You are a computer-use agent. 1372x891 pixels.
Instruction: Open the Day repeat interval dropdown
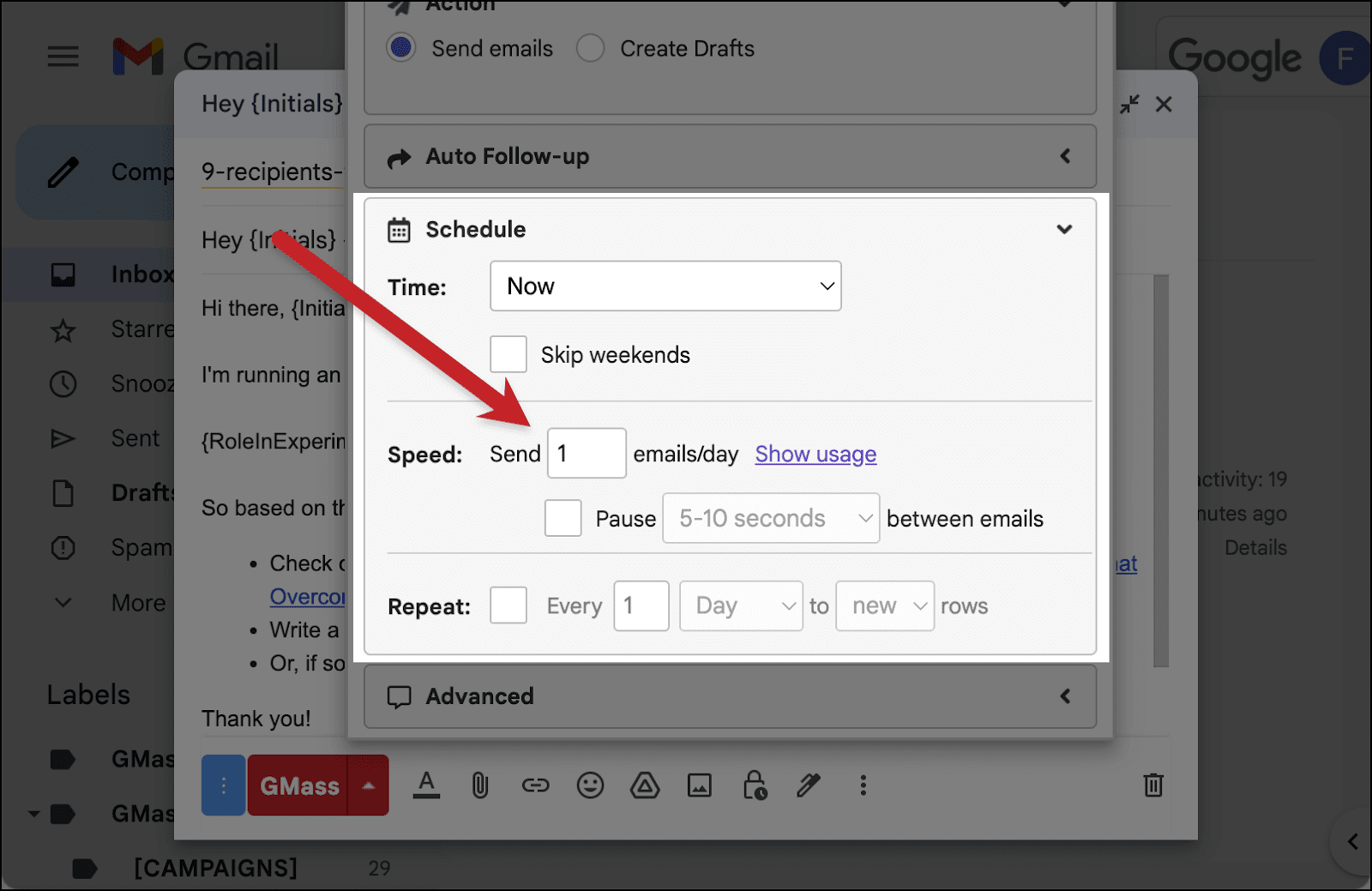coord(741,605)
